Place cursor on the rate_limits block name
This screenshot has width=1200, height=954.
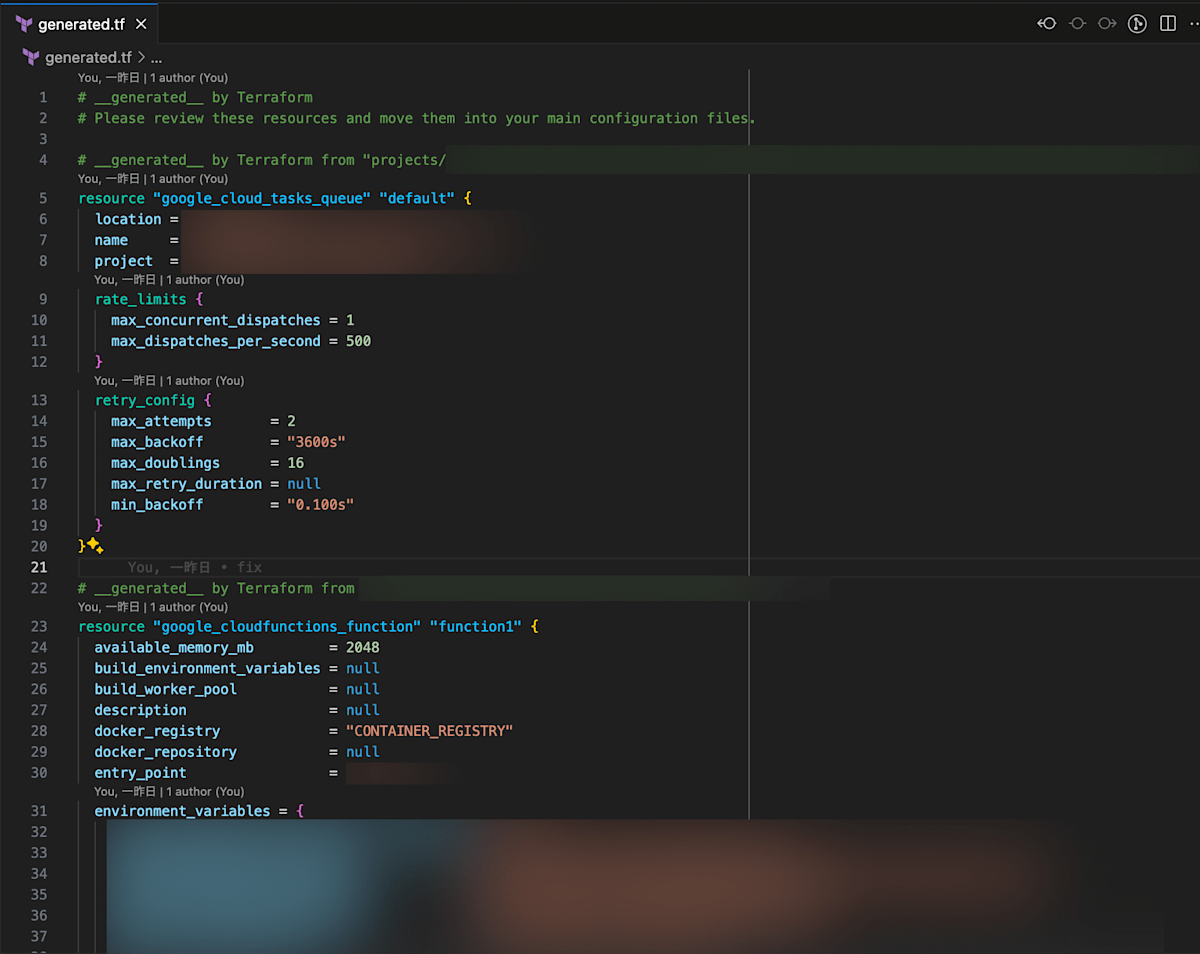tap(140, 299)
